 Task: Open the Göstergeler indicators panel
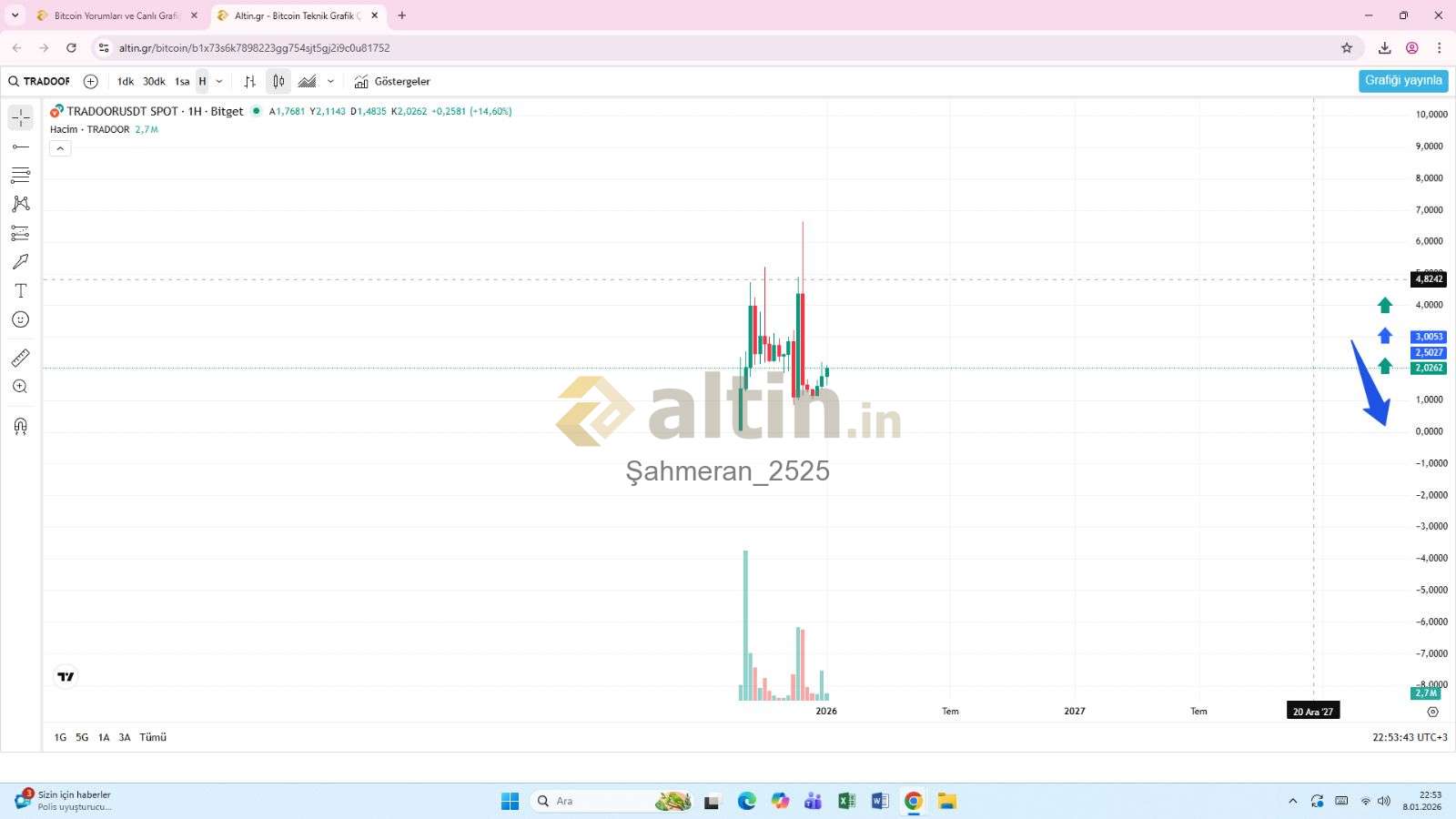392,82
